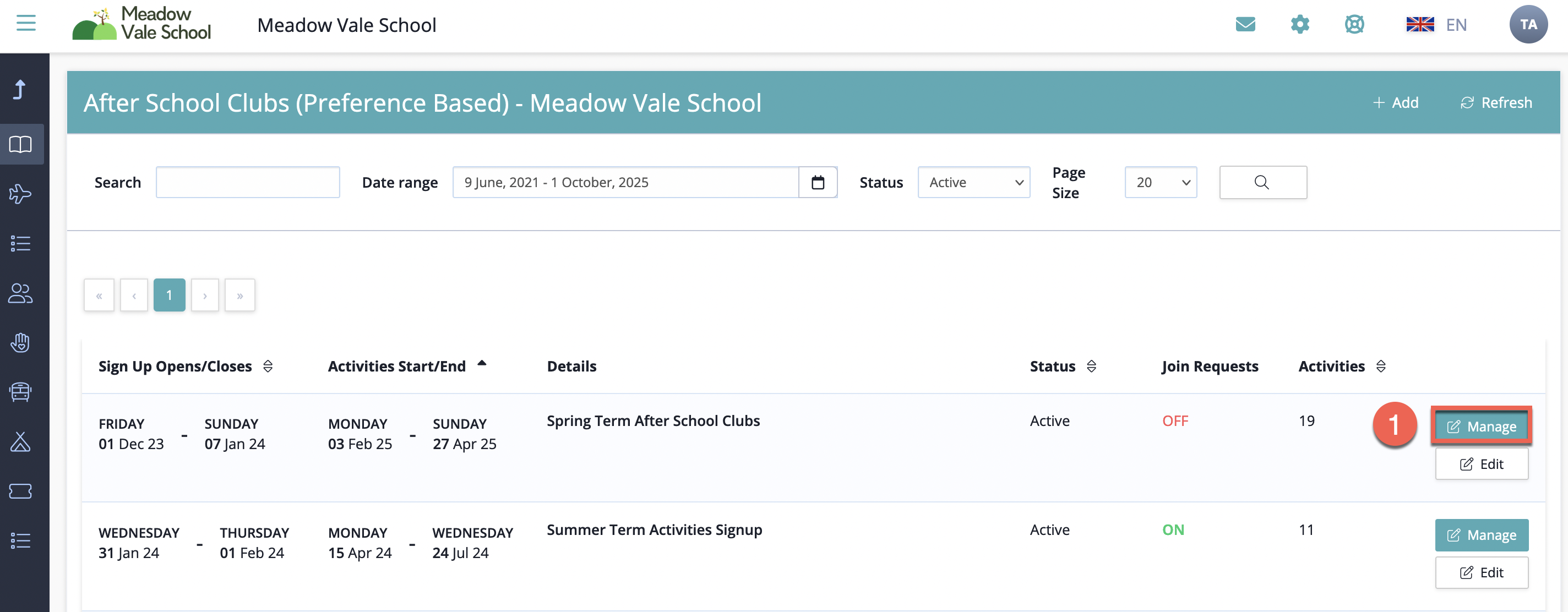Click into the Search text field
Screen dimensions: 1568x612
click(248, 182)
